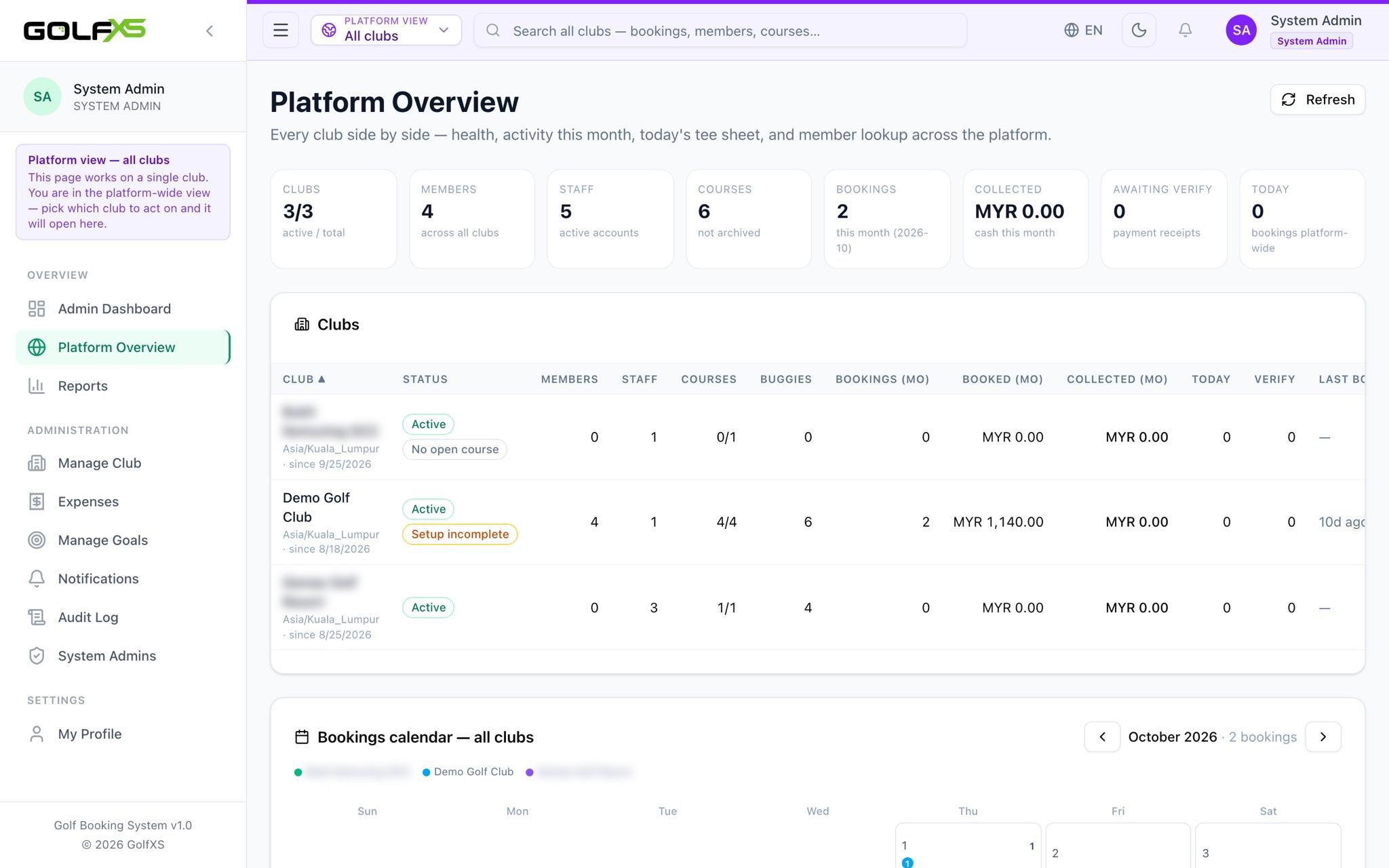Click the Expenses dollar icon

tap(37, 502)
